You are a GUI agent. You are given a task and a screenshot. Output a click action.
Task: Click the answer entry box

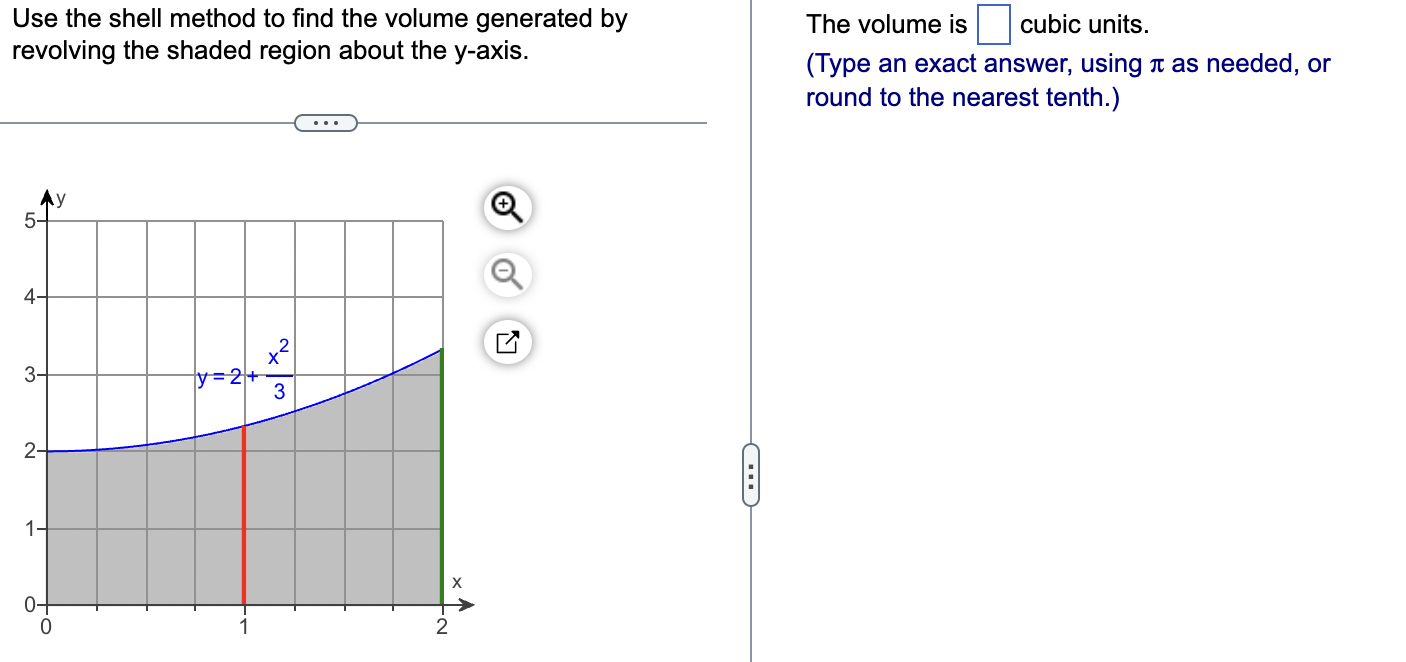pyautogui.click(x=993, y=22)
